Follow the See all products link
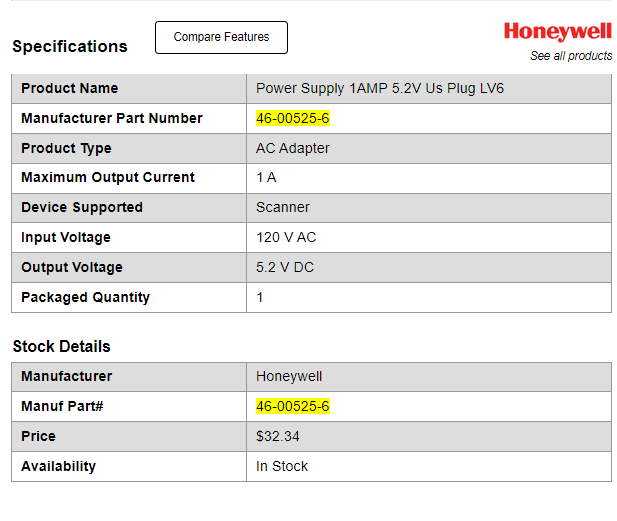 (x=571, y=56)
